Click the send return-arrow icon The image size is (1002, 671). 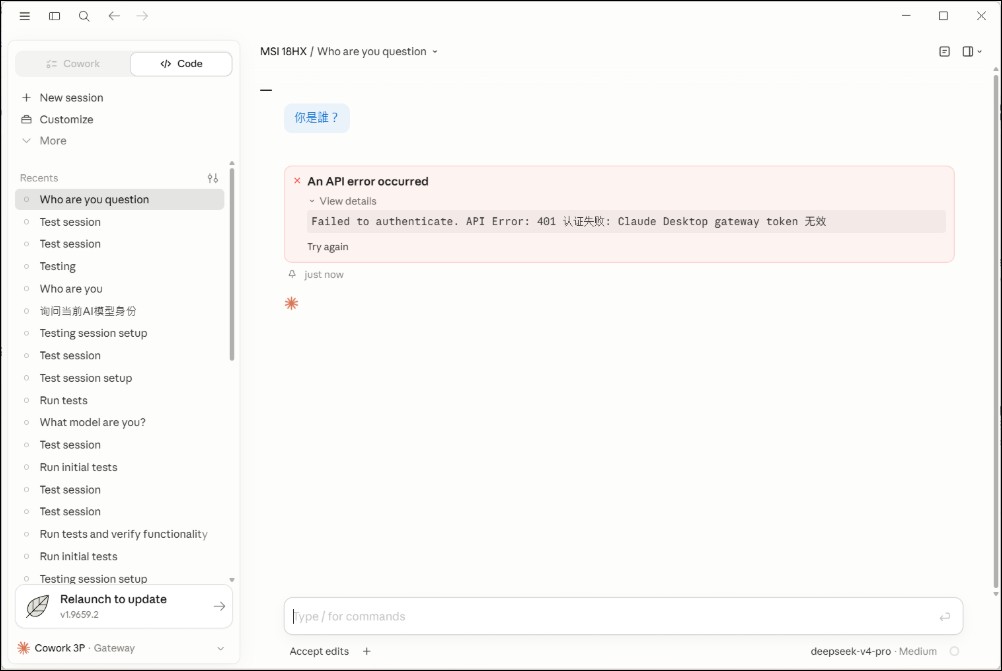944,617
